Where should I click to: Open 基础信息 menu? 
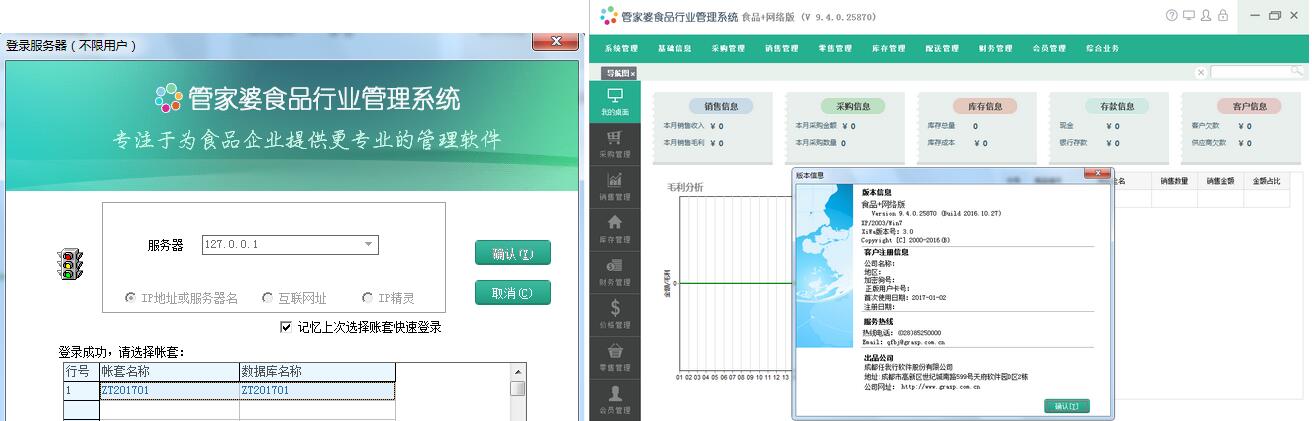coord(674,48)
